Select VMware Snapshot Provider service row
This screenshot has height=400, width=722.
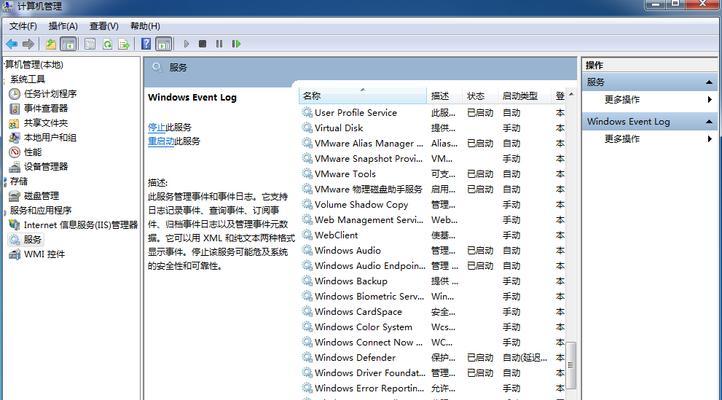pyautogui.click(x=433, y=159)
